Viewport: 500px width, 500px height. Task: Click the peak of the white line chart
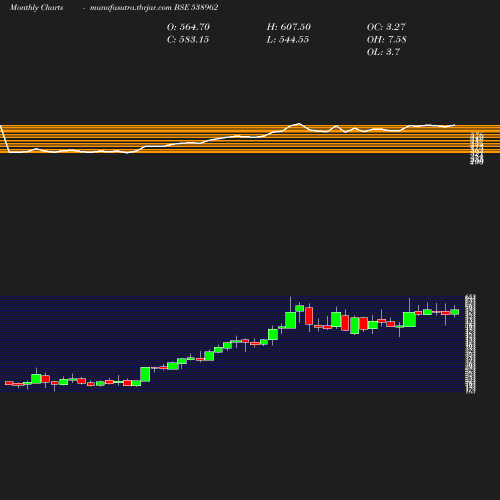pyautogui.click(x=299, y=124)
